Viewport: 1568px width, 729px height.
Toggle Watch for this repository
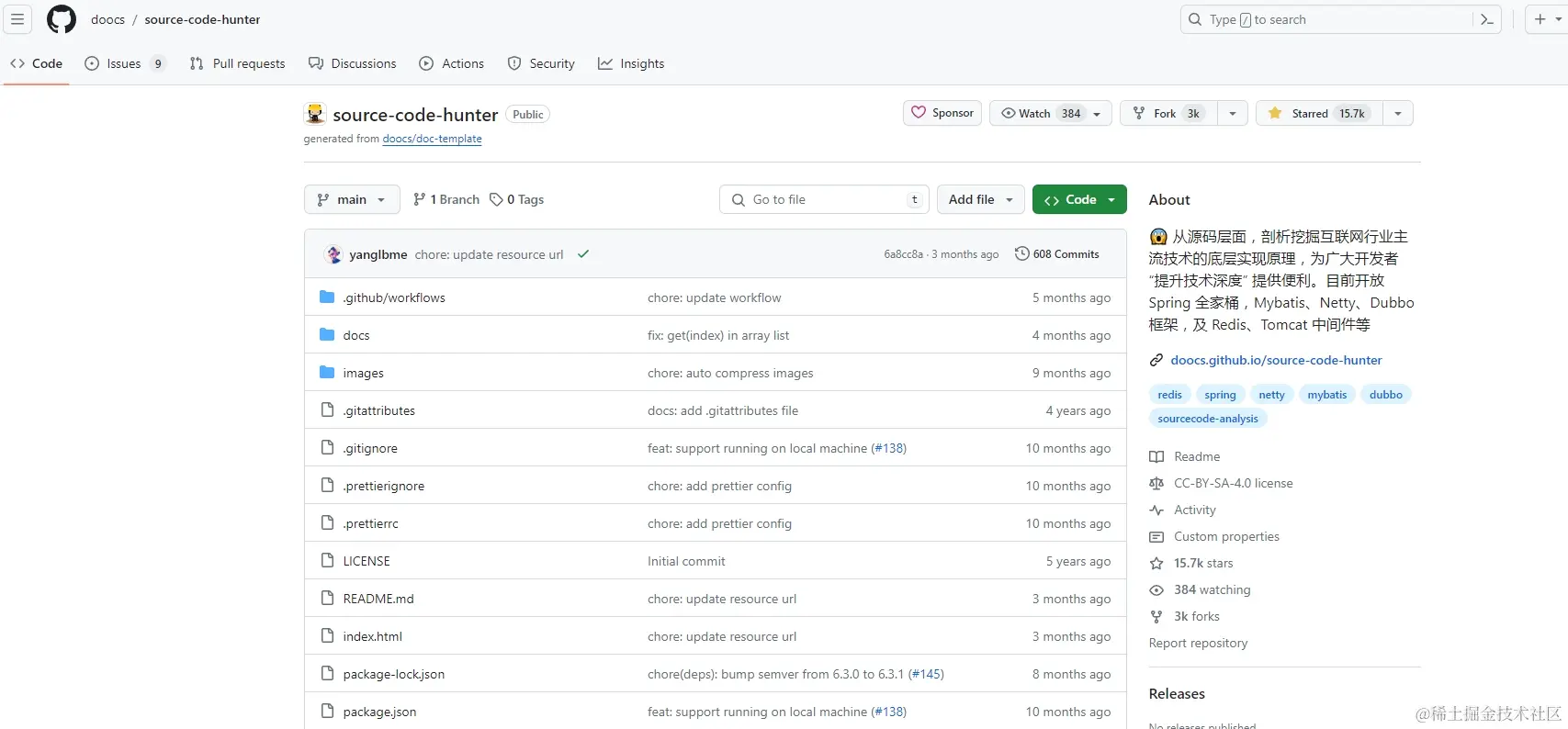pos(1050,113)
